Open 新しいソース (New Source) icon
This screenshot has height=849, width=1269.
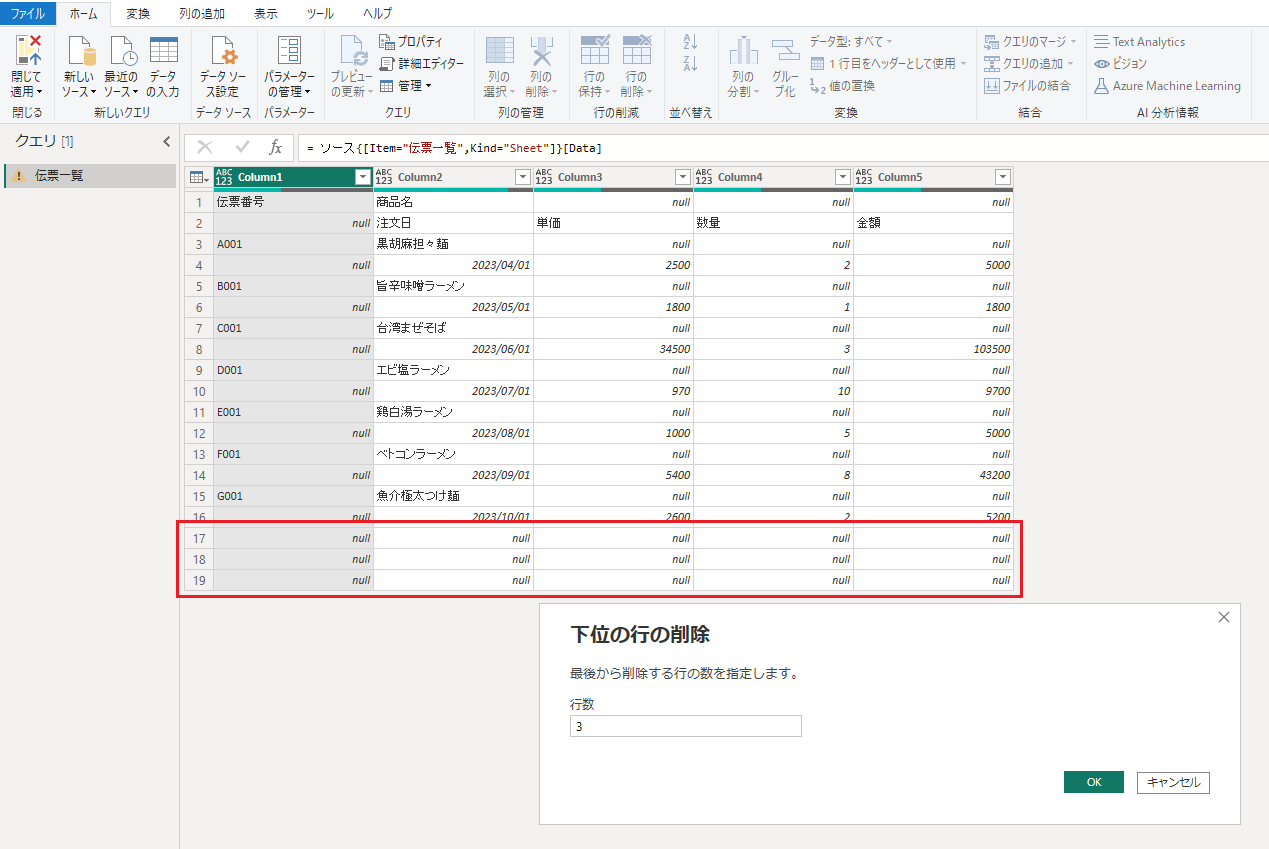point(79,52)
